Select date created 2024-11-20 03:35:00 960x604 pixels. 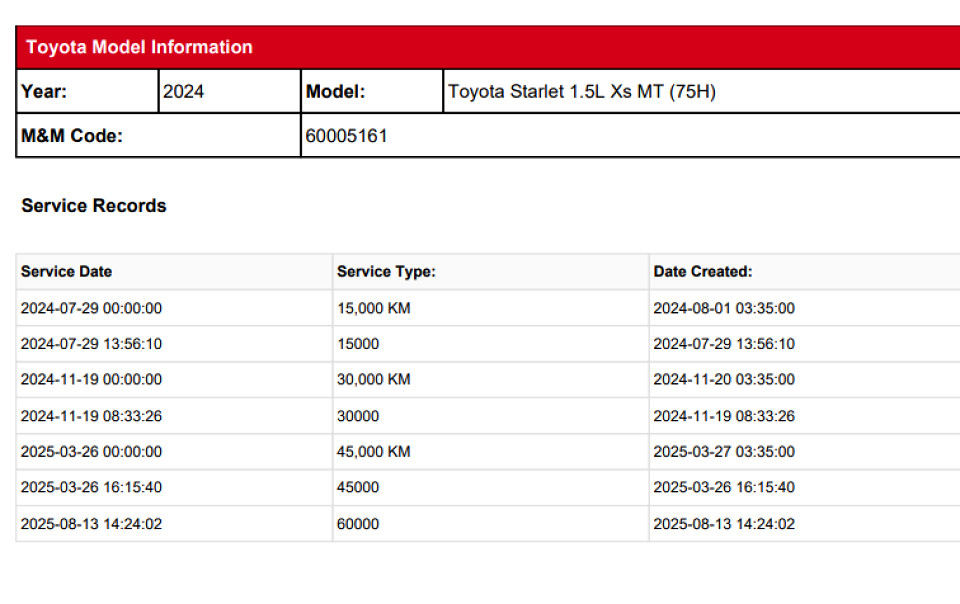click(724, 380)
